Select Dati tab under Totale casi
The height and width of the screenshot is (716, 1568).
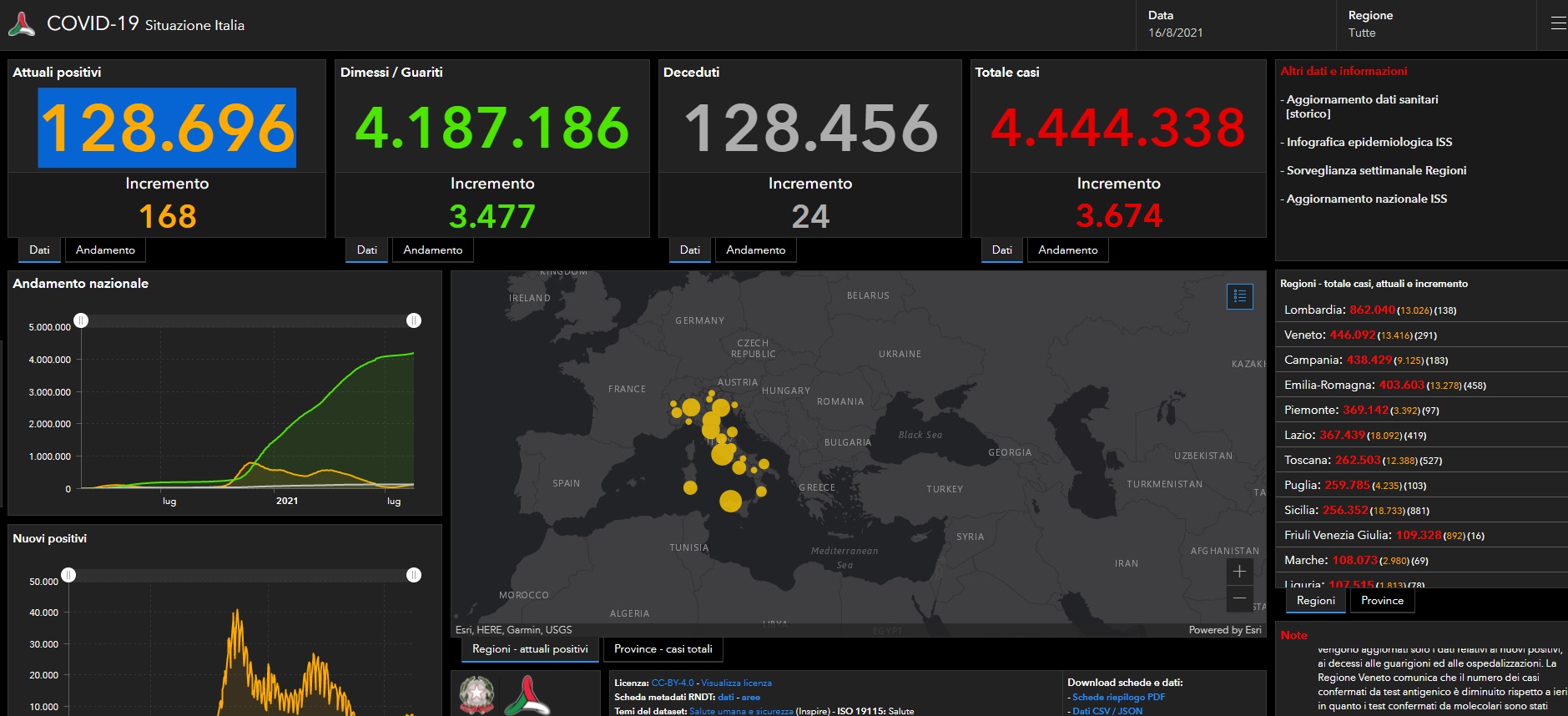pyautogui.click(x=1001, y=250)
